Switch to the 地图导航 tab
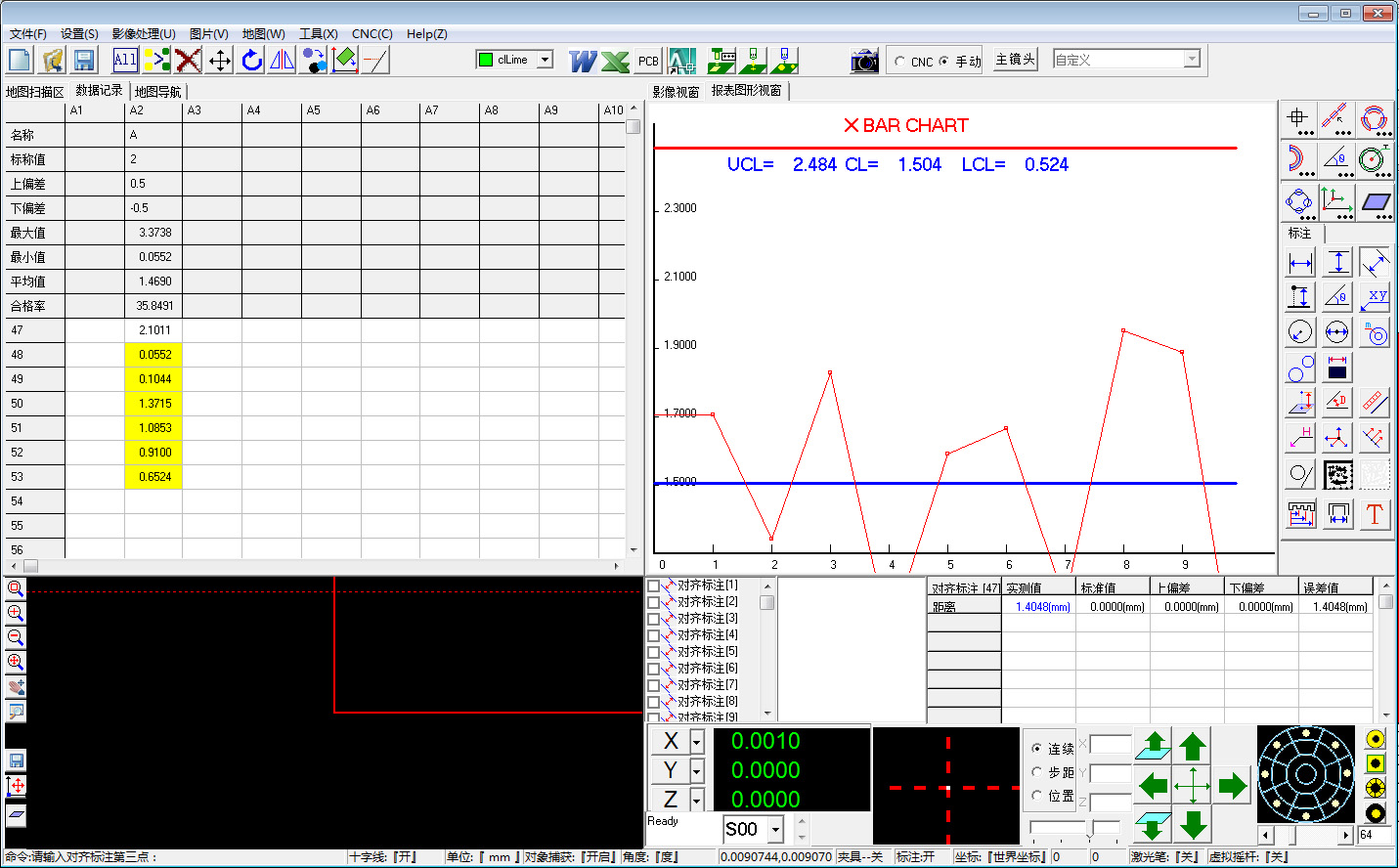This screenshot has width=1399, height=868. point(158,92)
